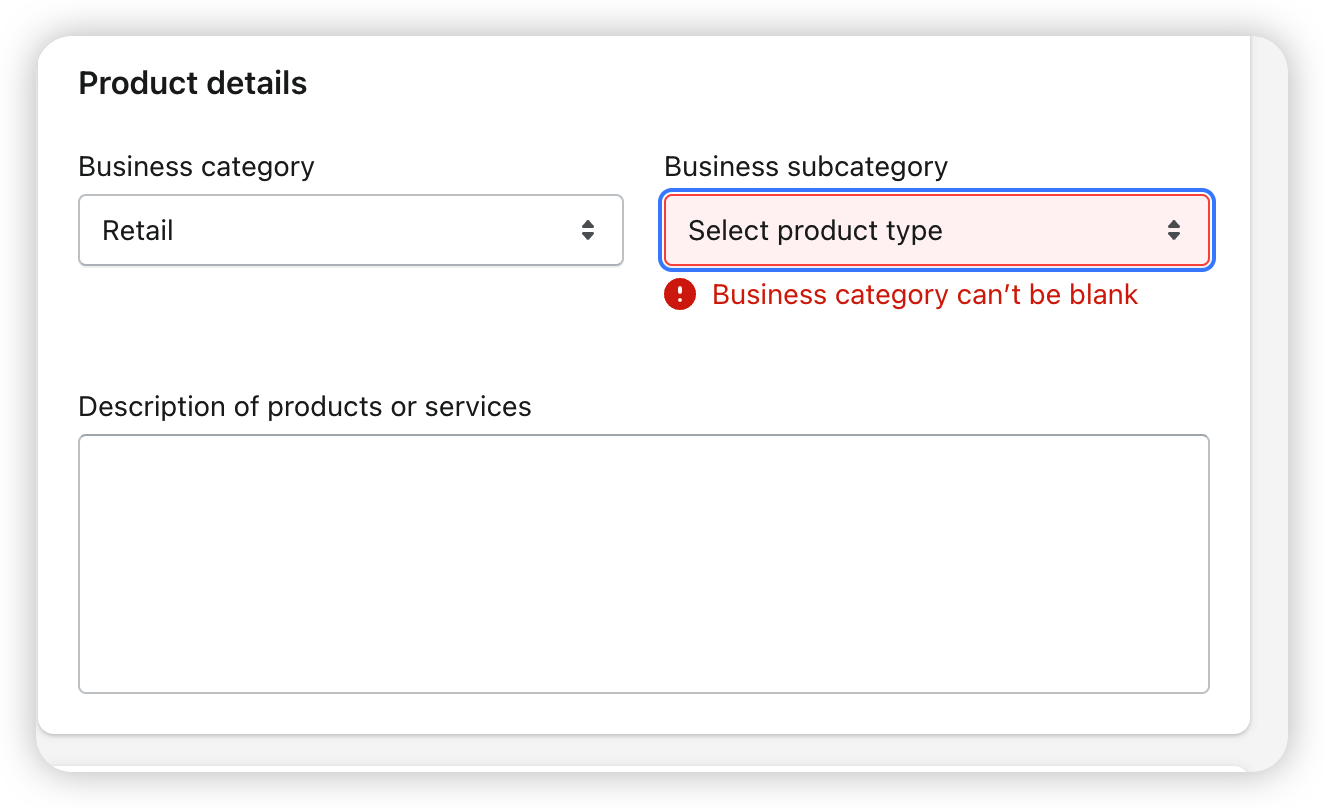
Task: Click the Business category can't be blank message
Action: point(924,294)
